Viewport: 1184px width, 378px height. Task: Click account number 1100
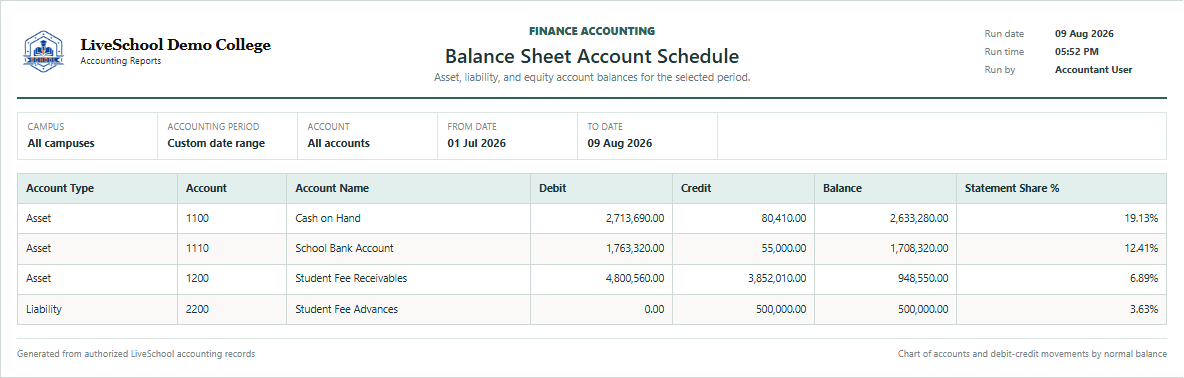(197, 219)
